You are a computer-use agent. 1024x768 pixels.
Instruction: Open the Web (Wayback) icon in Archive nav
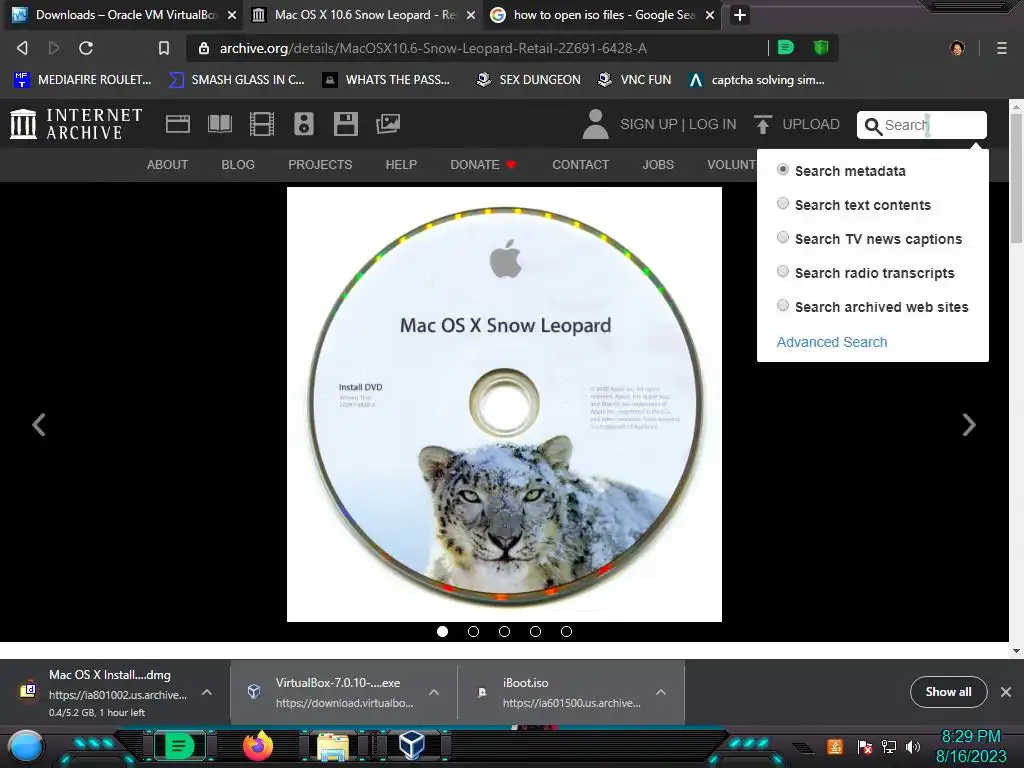178,124
